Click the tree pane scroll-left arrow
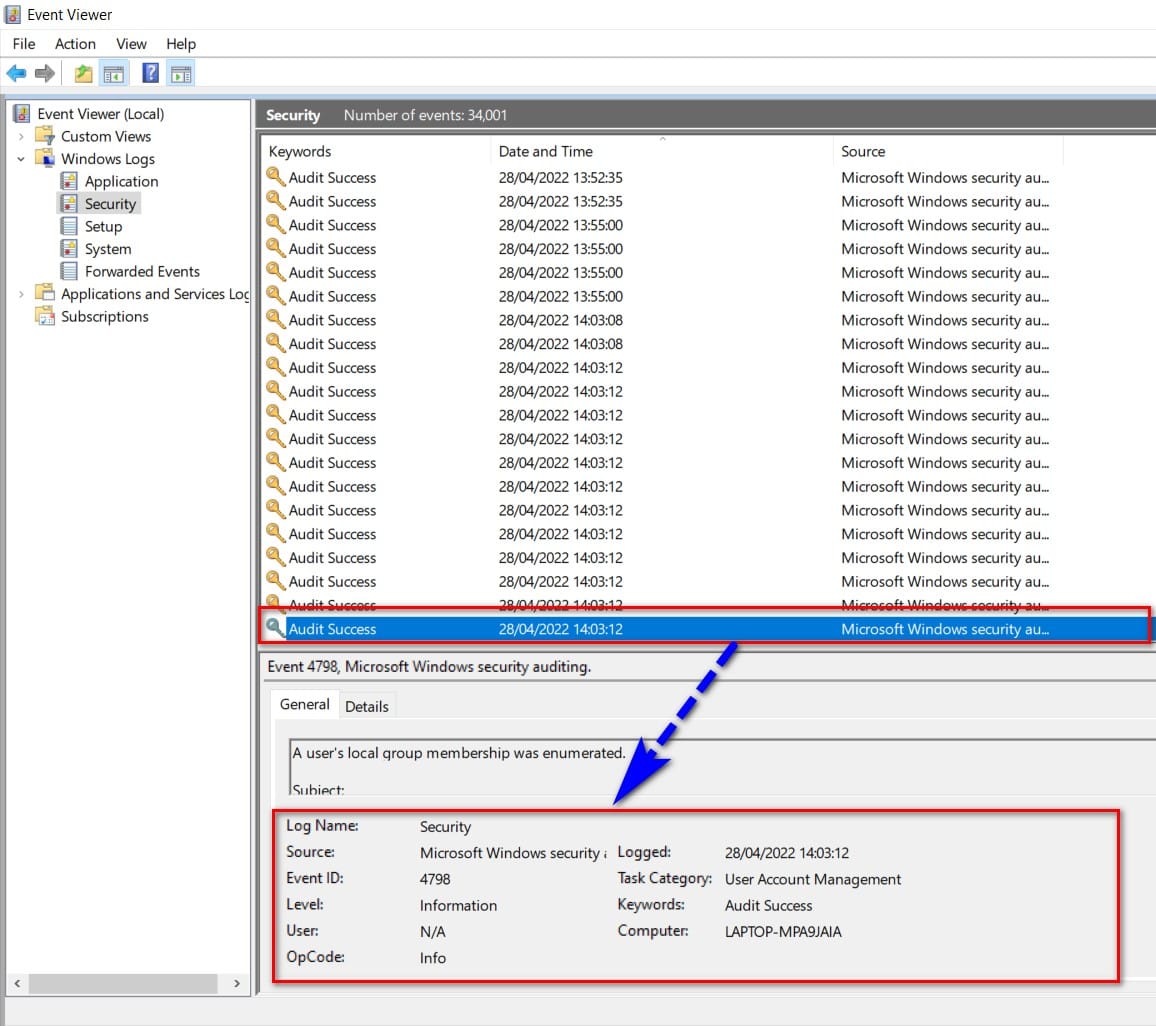 coord(17,983)
